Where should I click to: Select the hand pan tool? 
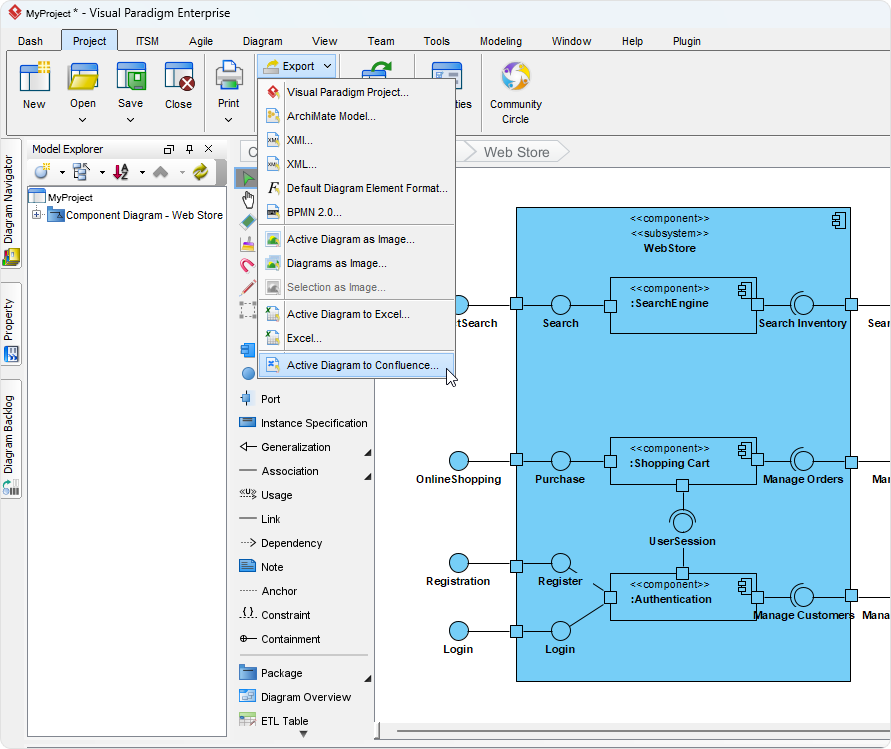tap(248, 200)
